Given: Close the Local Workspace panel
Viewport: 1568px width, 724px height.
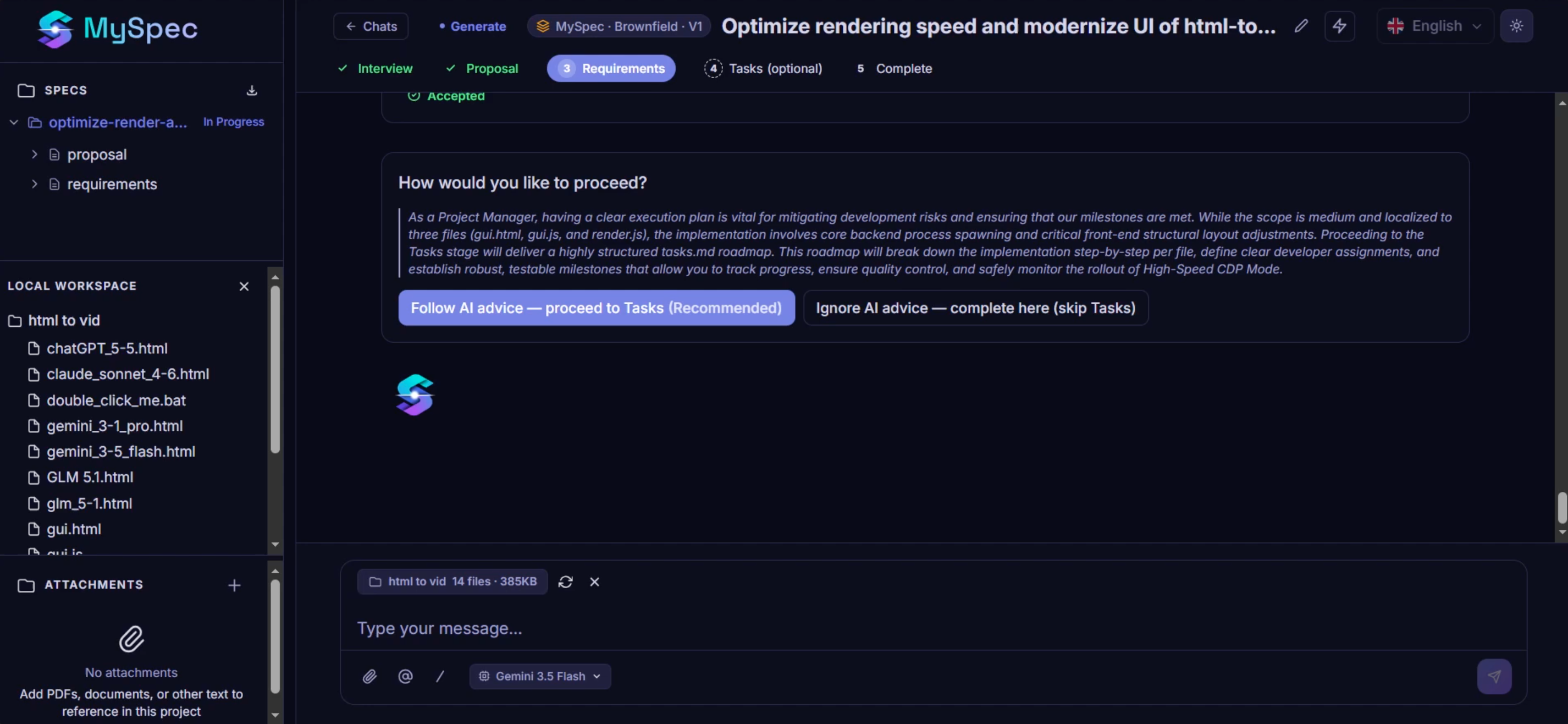Looking at the screenshot, I should pyautogui.click(x=244, y=286).
